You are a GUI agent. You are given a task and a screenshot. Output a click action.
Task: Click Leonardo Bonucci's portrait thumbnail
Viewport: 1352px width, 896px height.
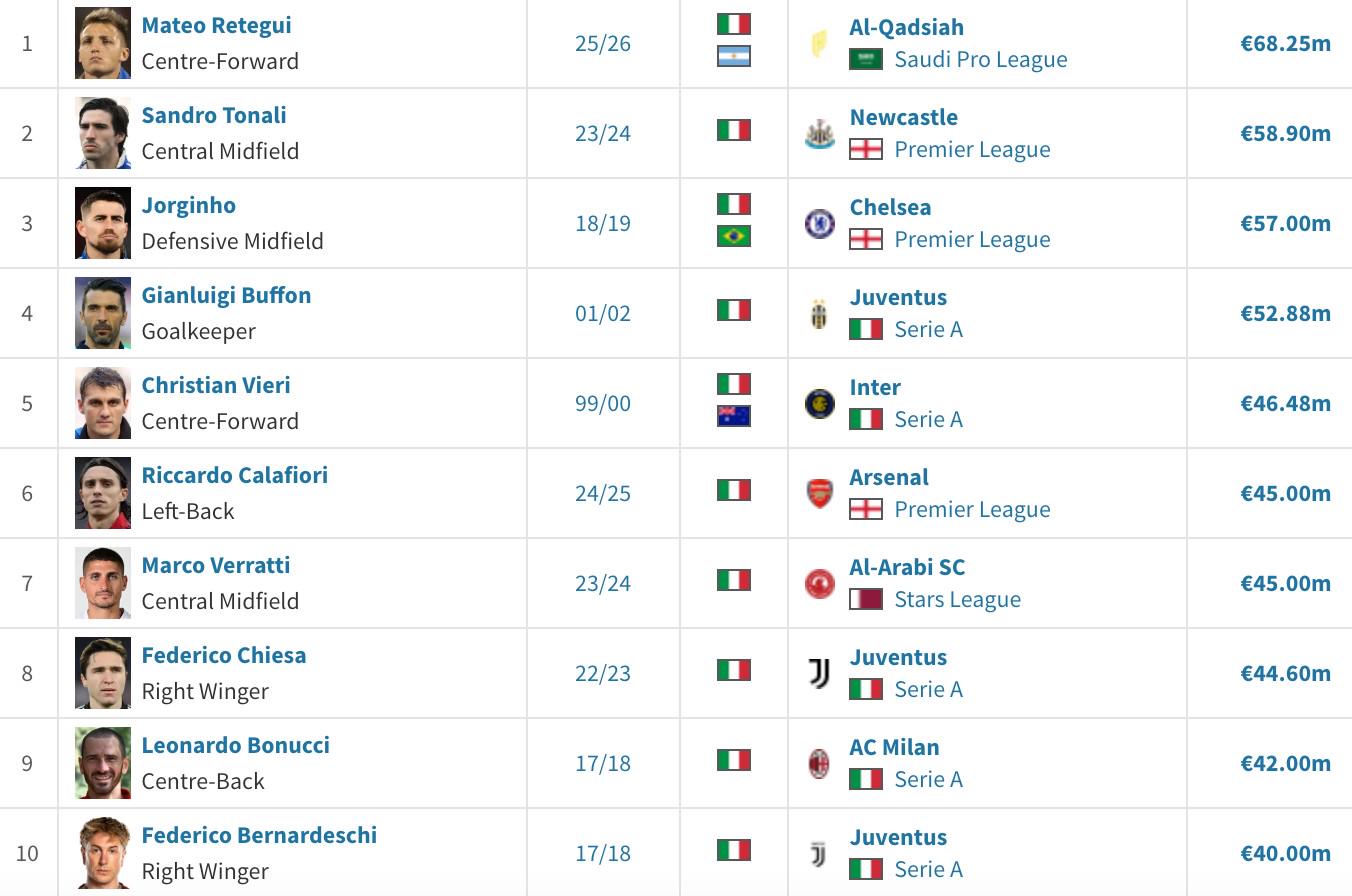click(x=103, y=763)
